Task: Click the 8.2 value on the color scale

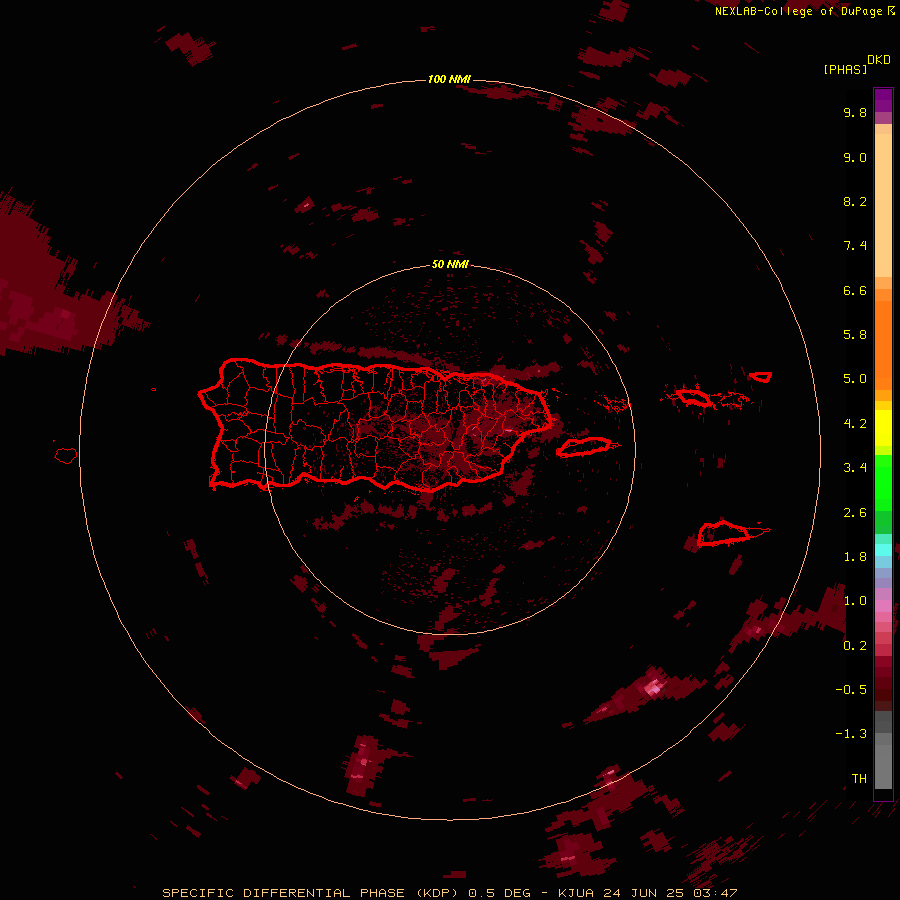Action: click(855, 201)
